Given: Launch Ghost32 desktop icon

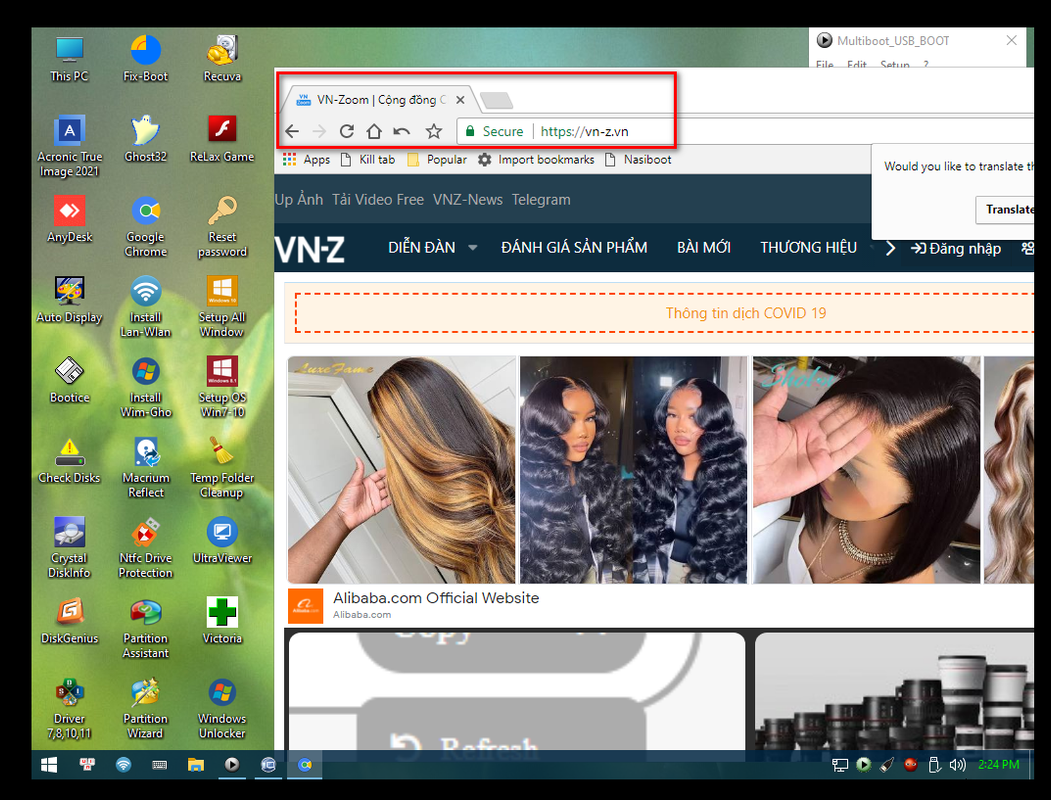Looking at the screenshot, I should [145, 139].
